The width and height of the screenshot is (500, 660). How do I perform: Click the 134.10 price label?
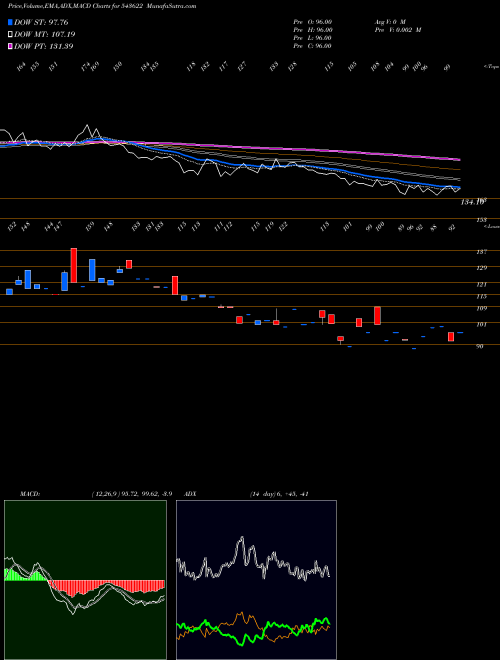click(x=472, y=202)
